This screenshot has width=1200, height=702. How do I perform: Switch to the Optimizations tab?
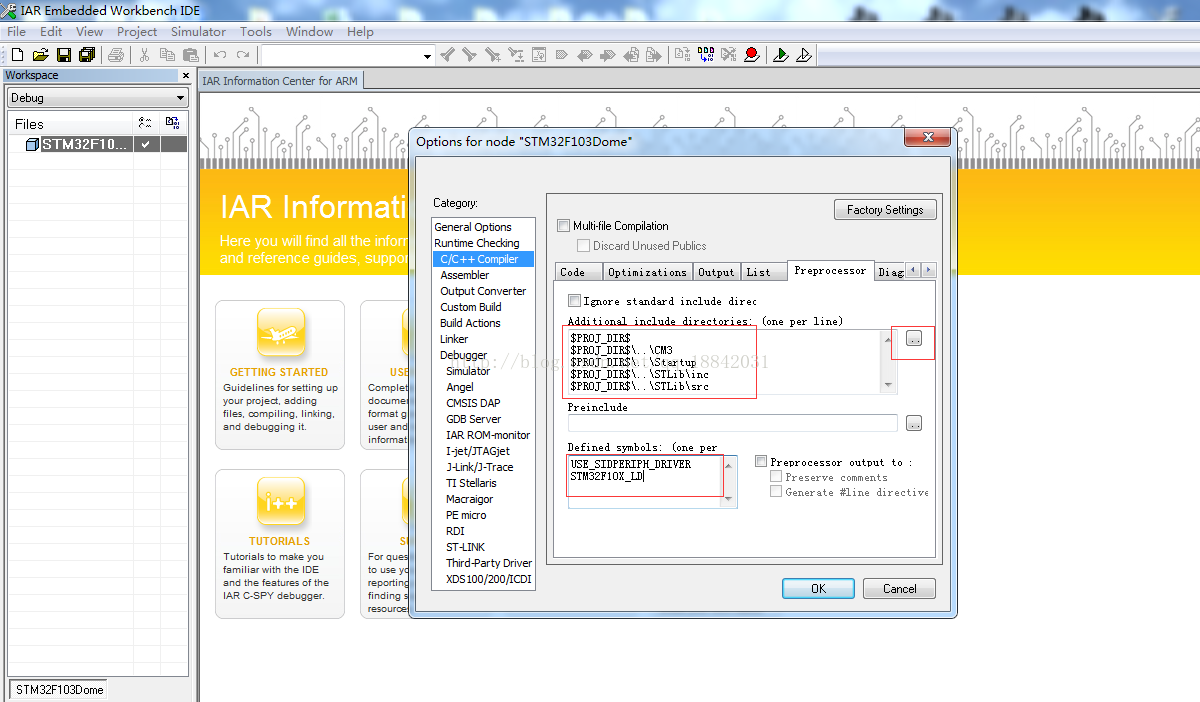point(647,272)
